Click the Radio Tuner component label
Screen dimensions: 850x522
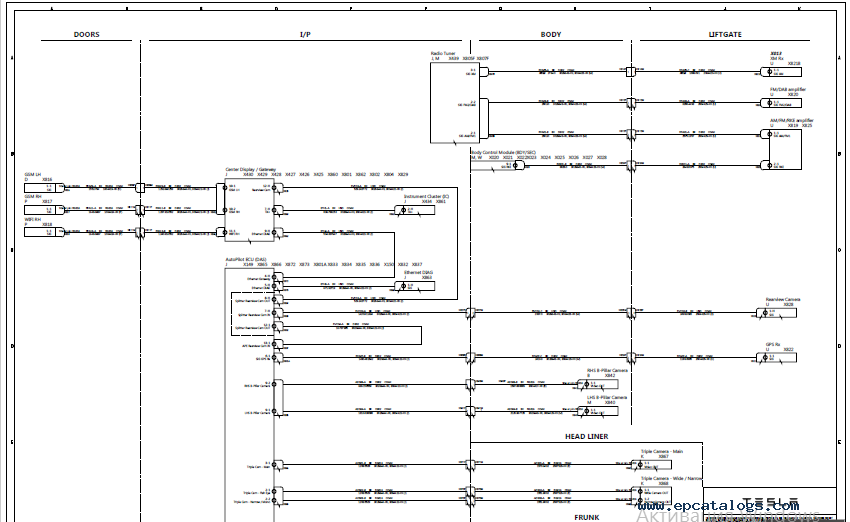click(443, 54)
